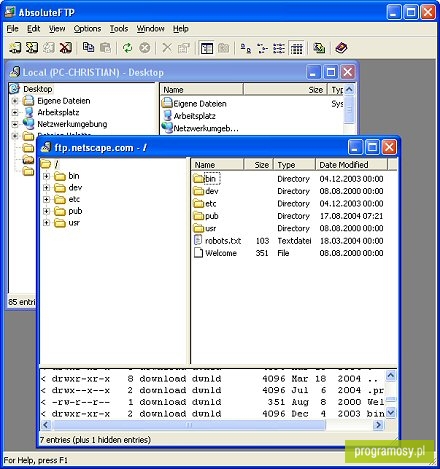This screenshot has width=440, height=469.
Task: Select the Welcome file in ftp list
Action: click(221, 253)
